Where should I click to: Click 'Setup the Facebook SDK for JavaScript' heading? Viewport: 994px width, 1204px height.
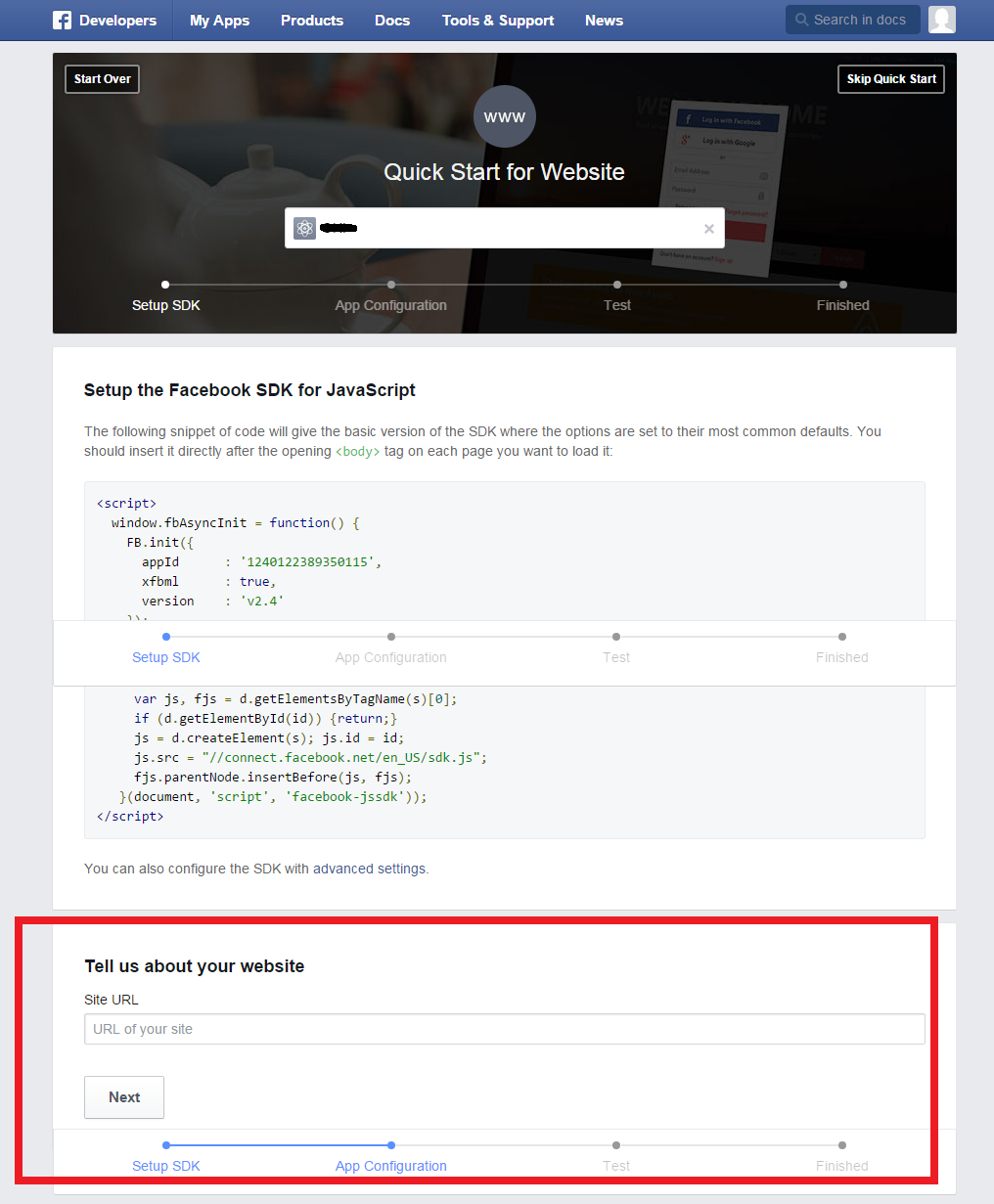(249, 390)
